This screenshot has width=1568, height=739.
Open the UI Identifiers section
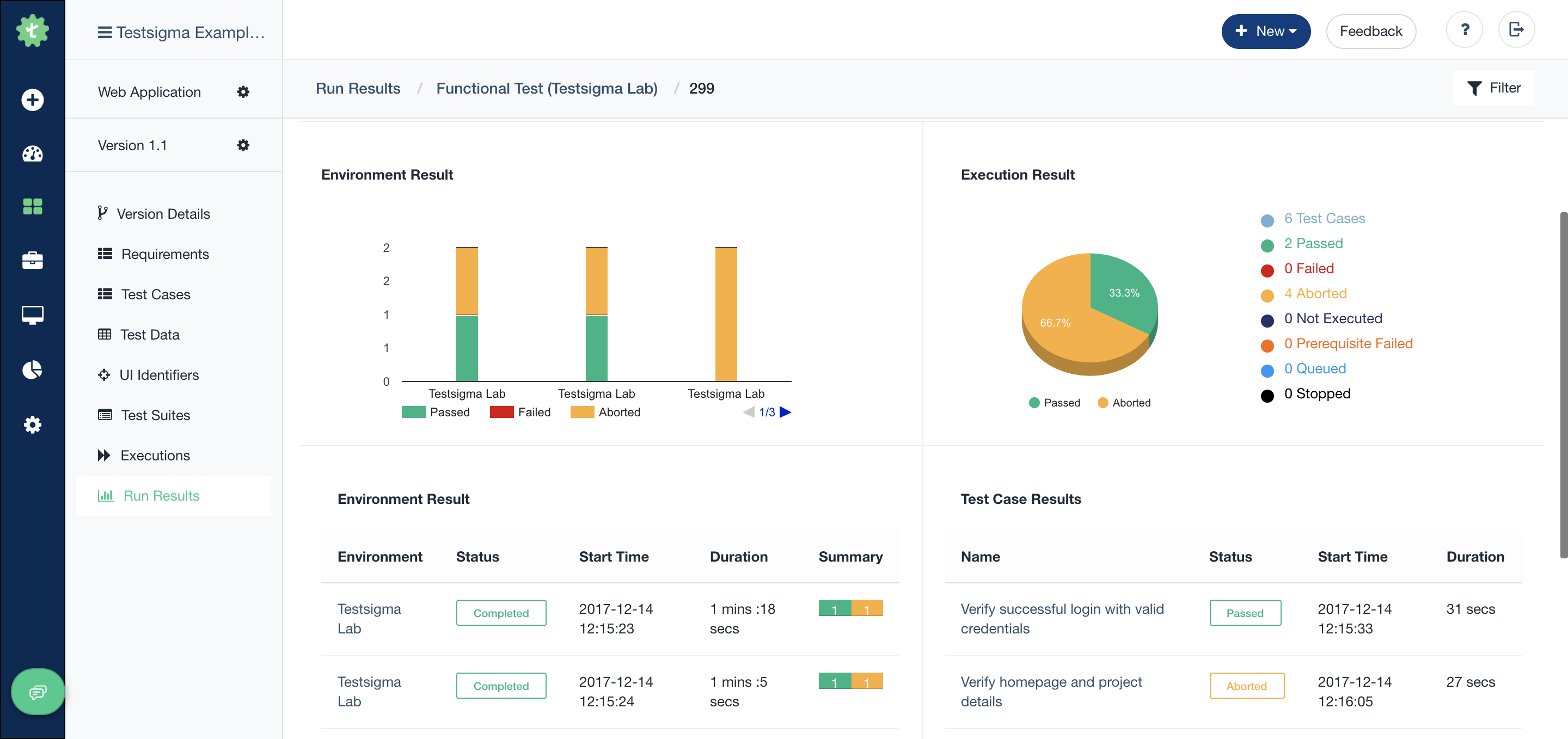click(160, 375)
